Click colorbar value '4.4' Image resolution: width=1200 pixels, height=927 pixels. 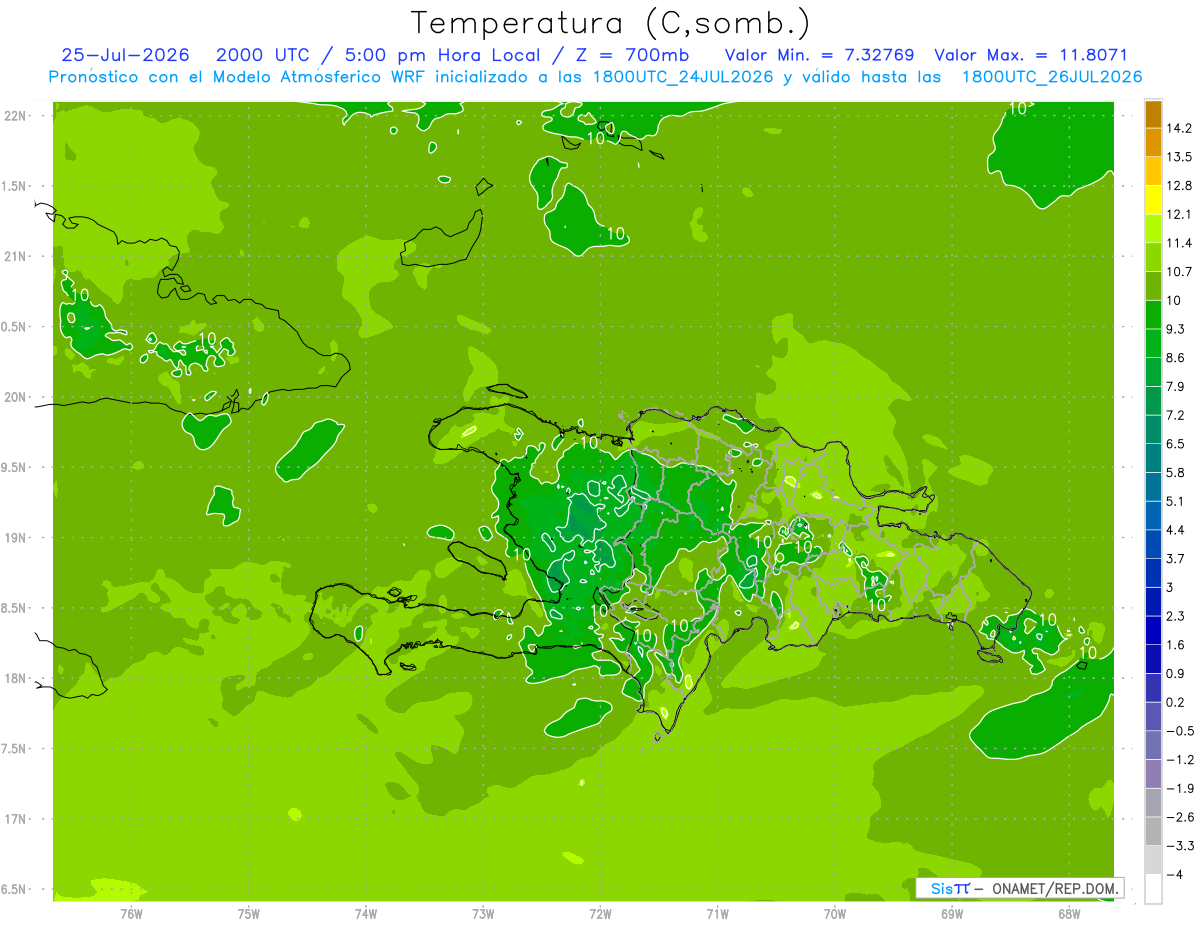1176,530
